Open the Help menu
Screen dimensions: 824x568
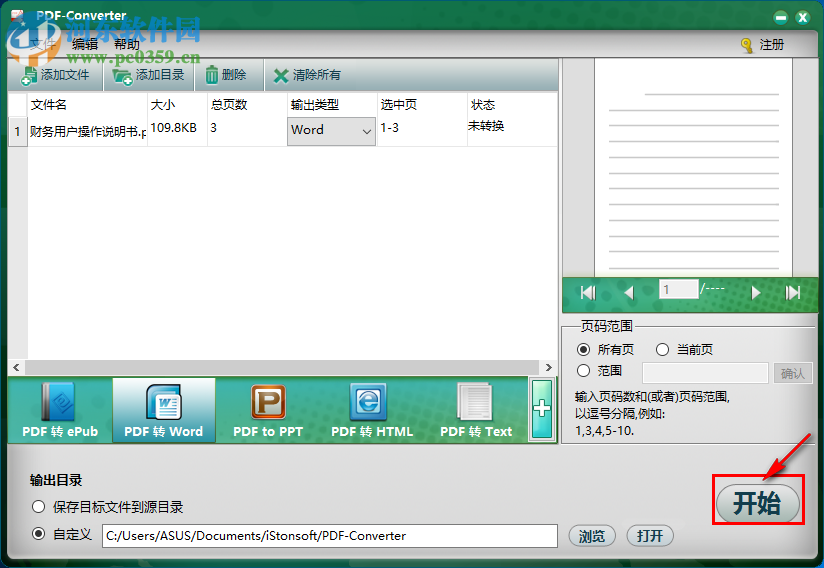point(127,45)
